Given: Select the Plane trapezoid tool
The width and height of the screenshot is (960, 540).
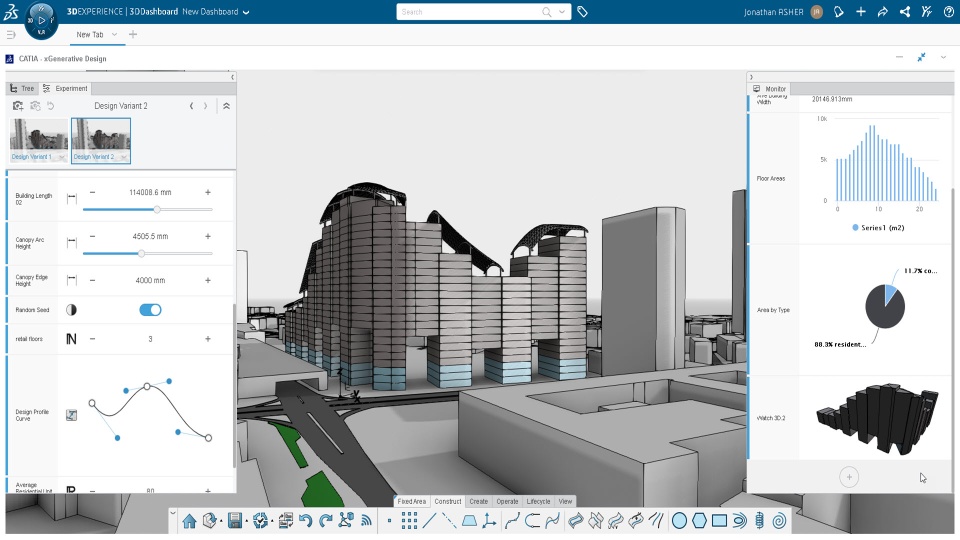Looking at the screenshot, I should tap(469, 521).
